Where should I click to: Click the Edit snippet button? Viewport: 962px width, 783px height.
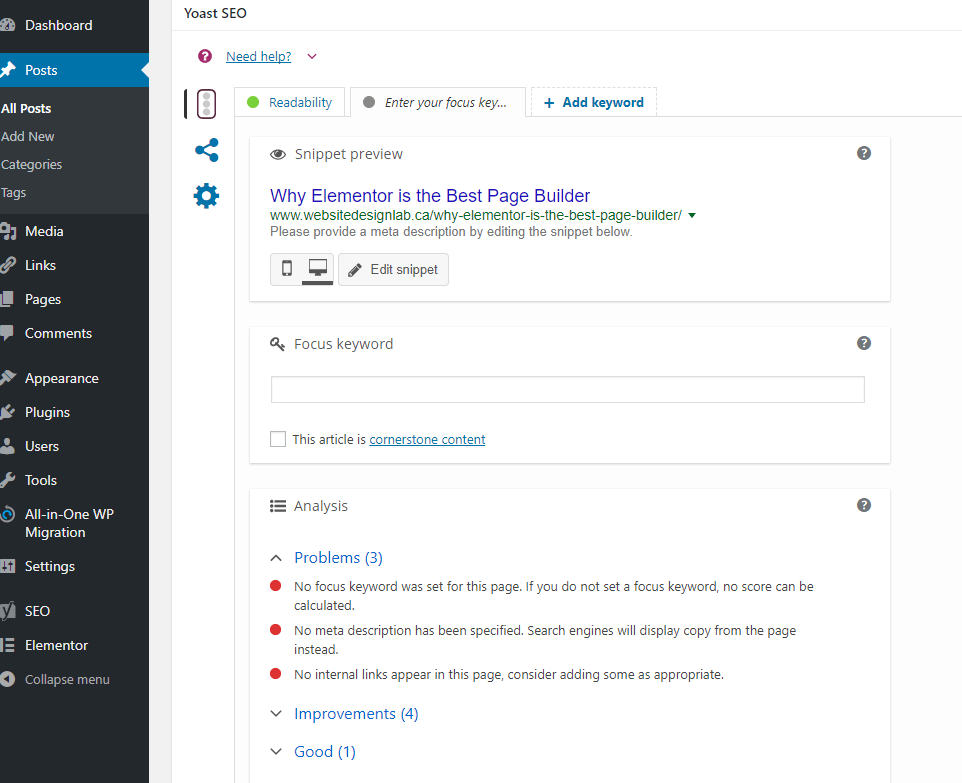click(x=393, y=269)
